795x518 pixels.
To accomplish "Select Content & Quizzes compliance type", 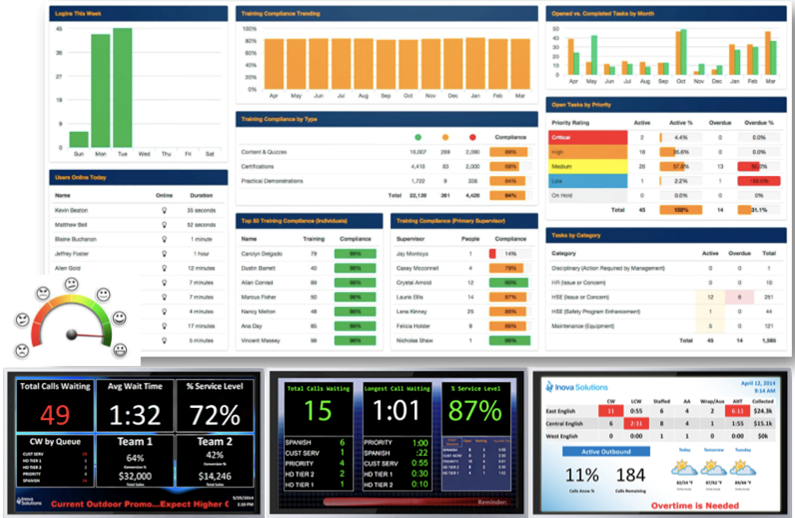I will click(264, 152).
